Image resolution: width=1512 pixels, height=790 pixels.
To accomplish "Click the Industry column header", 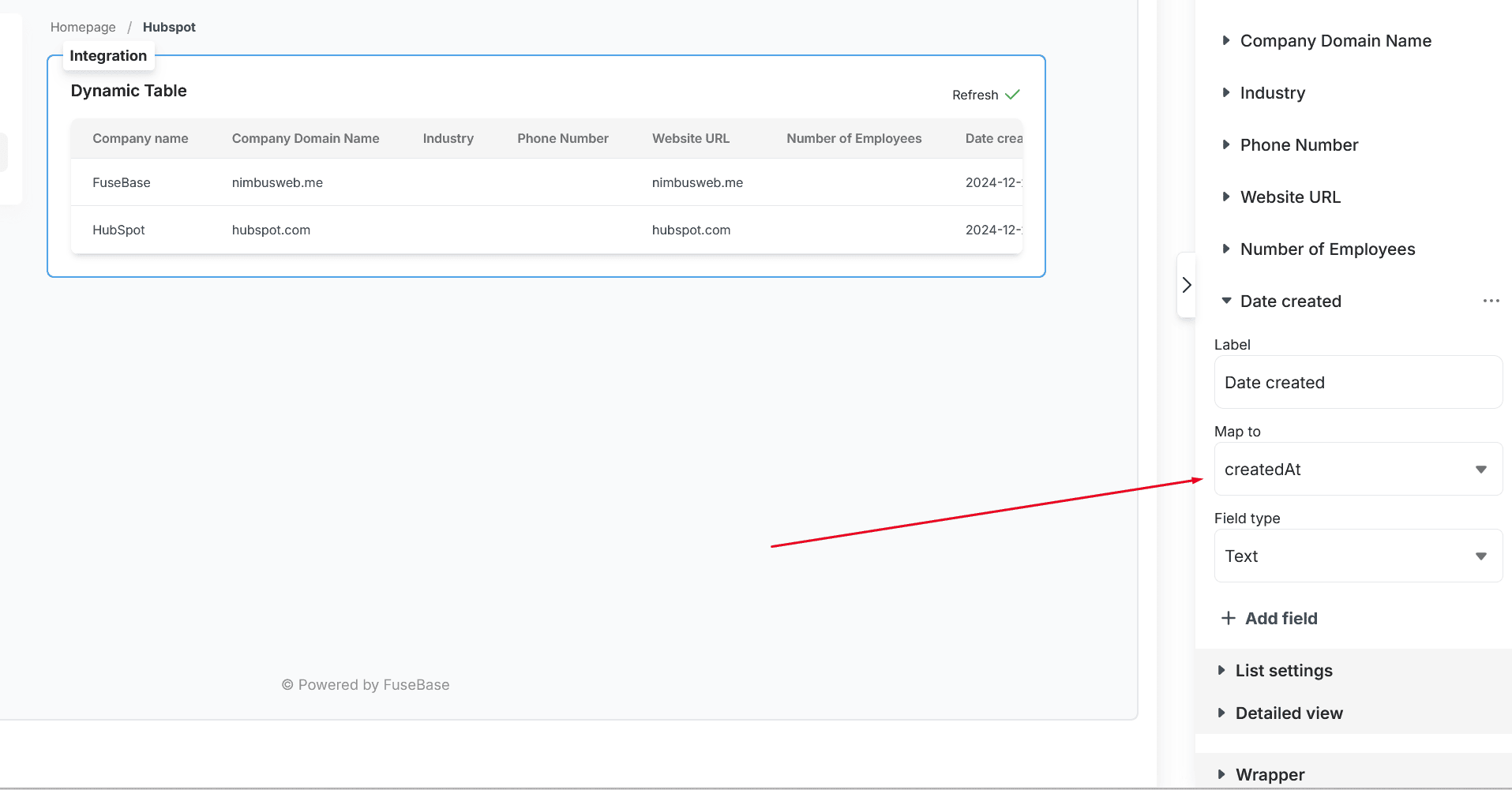I will click(448, 138).
